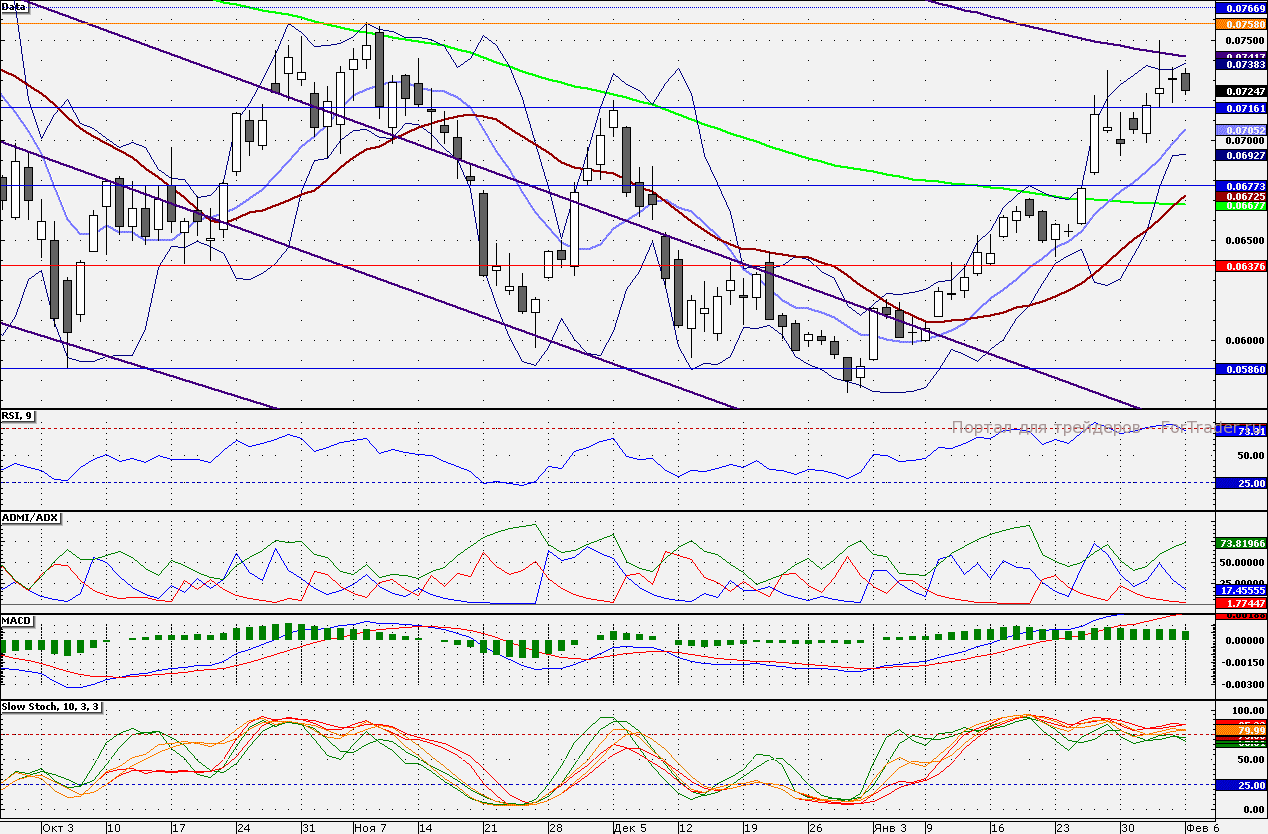This screenshot has width=1268, height=834.
Task: Select the ADMI/ADX indicator panel label
Action: [x=32, y=518]
